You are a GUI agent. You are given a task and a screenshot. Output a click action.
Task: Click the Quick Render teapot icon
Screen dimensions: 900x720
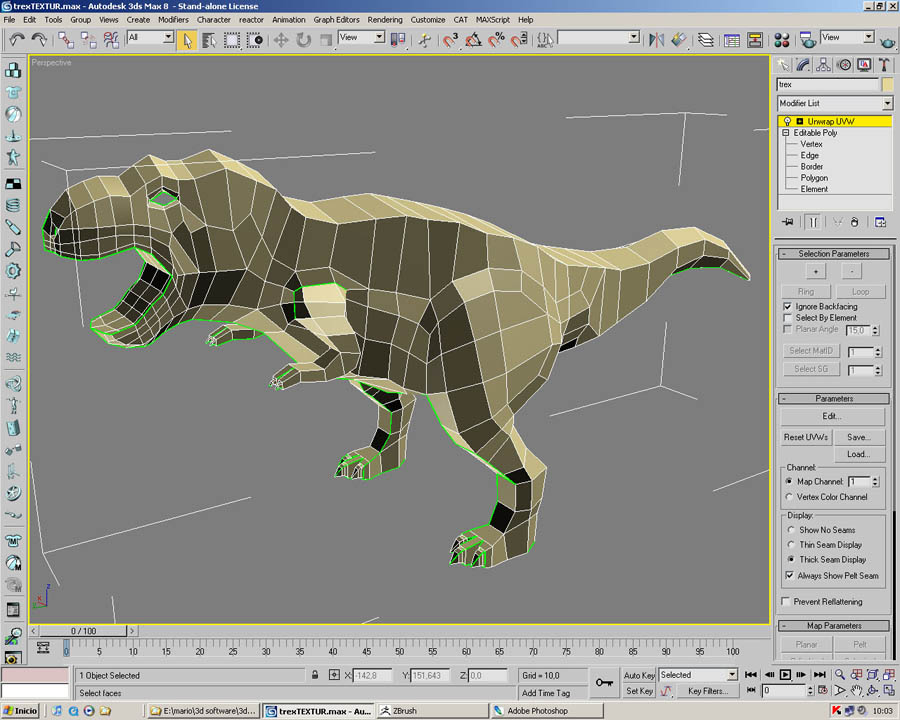tap(887, 40)
